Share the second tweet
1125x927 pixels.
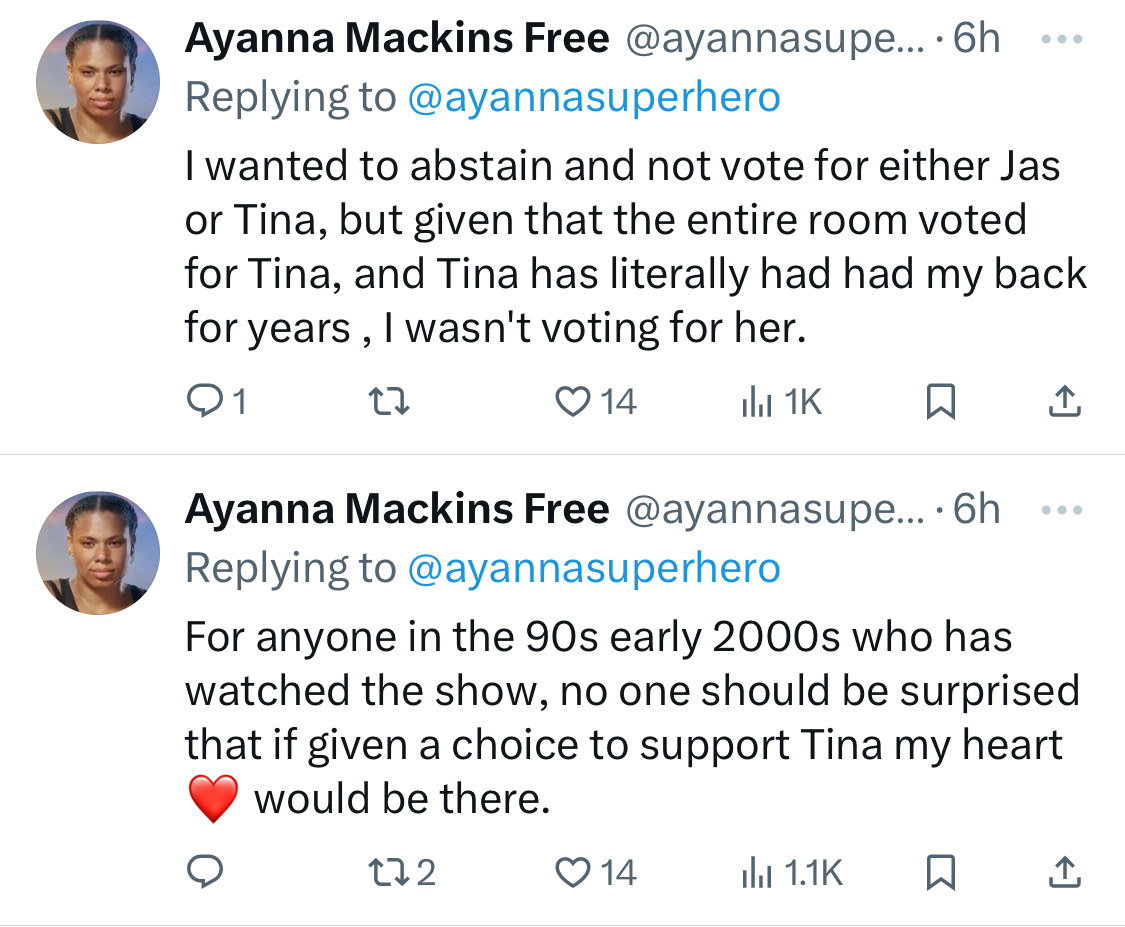click(1065, 872)
